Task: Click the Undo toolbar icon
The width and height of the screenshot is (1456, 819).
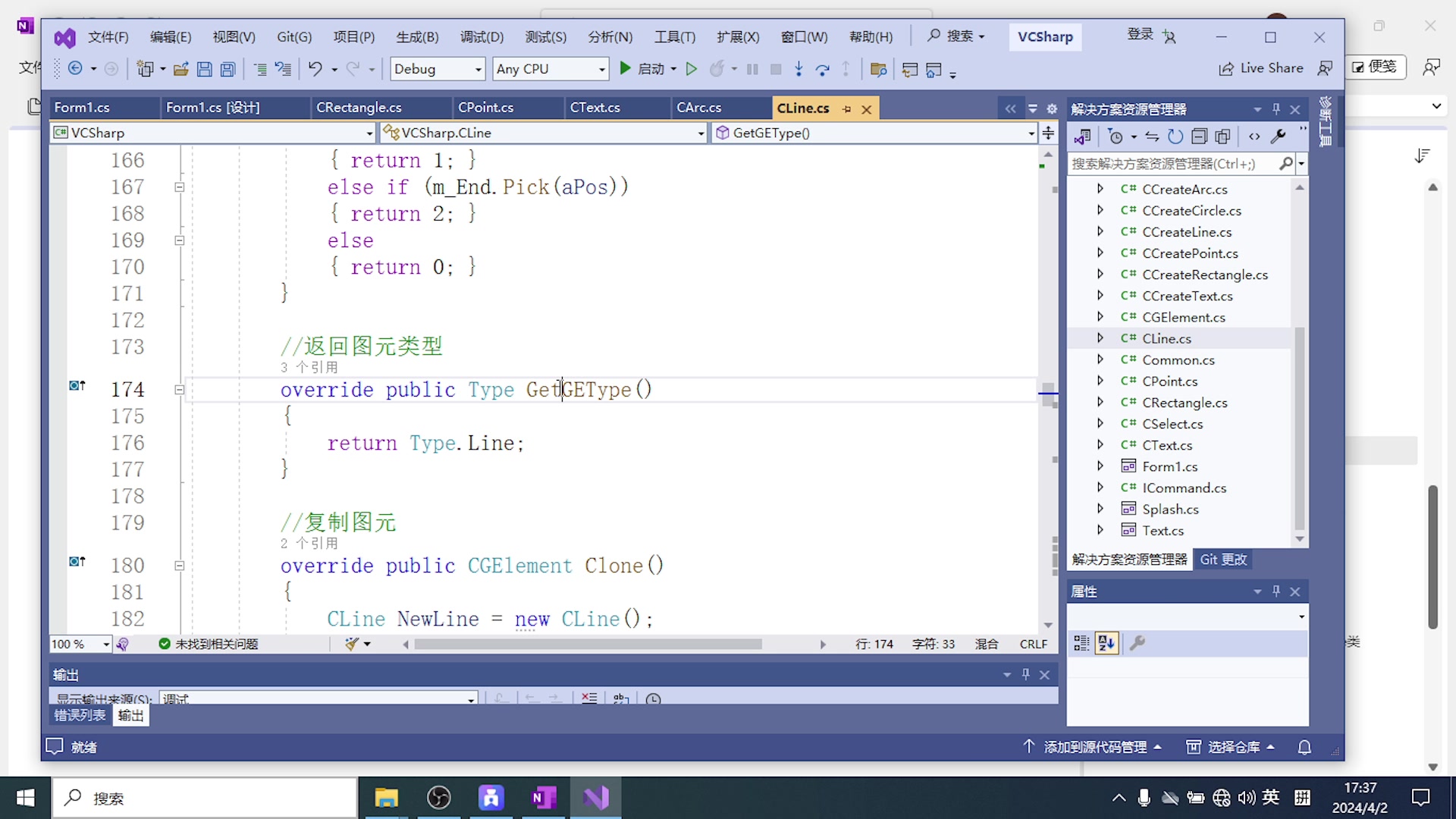Action: pos(315,69)
